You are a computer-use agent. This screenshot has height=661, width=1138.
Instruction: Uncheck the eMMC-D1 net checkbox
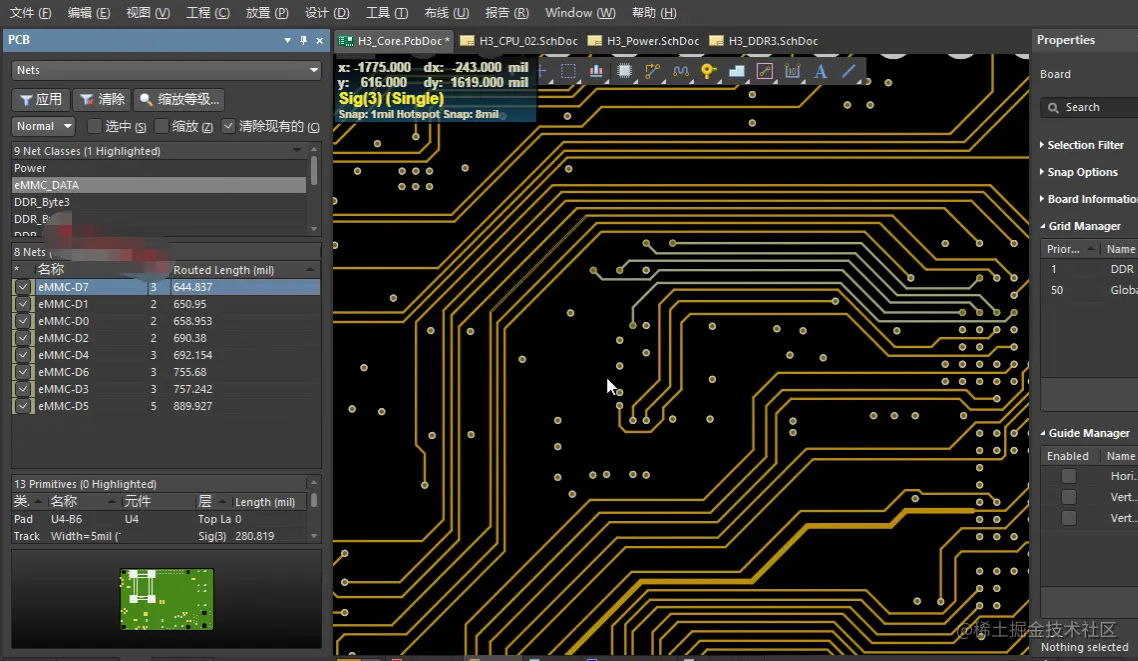coord(23,304)
